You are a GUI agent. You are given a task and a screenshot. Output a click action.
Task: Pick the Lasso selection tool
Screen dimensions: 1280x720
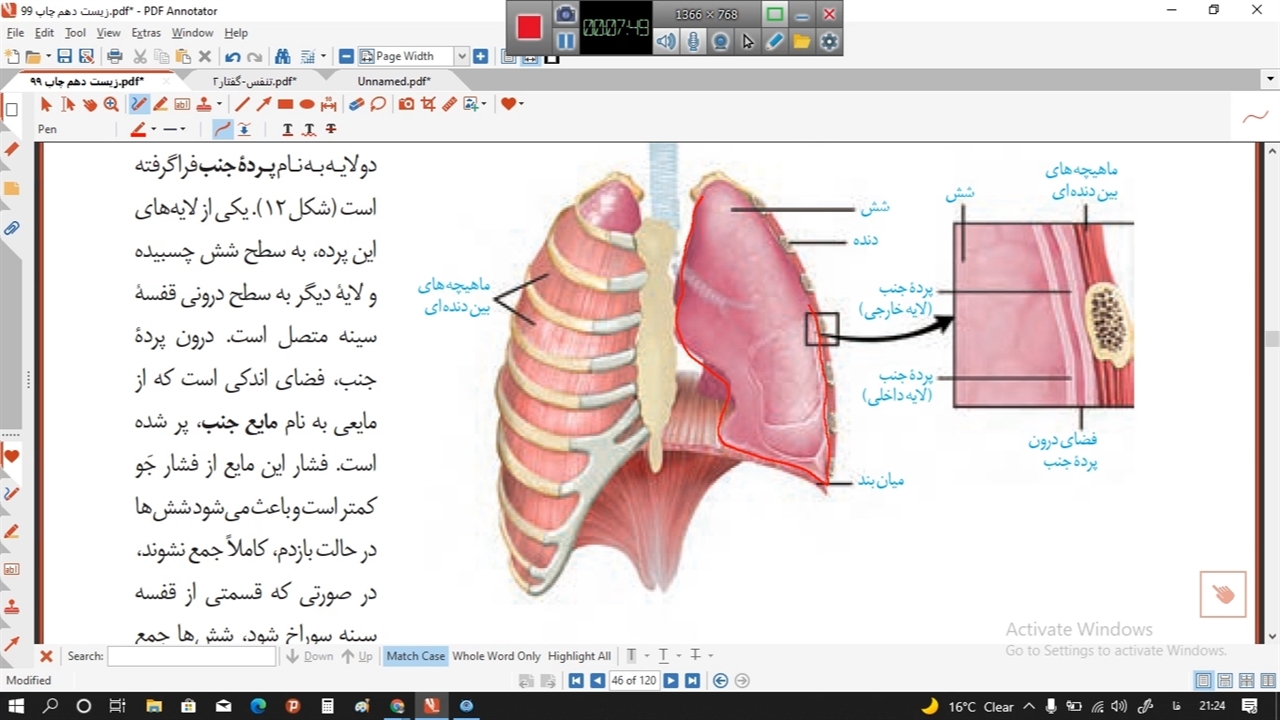pos(378,104)
